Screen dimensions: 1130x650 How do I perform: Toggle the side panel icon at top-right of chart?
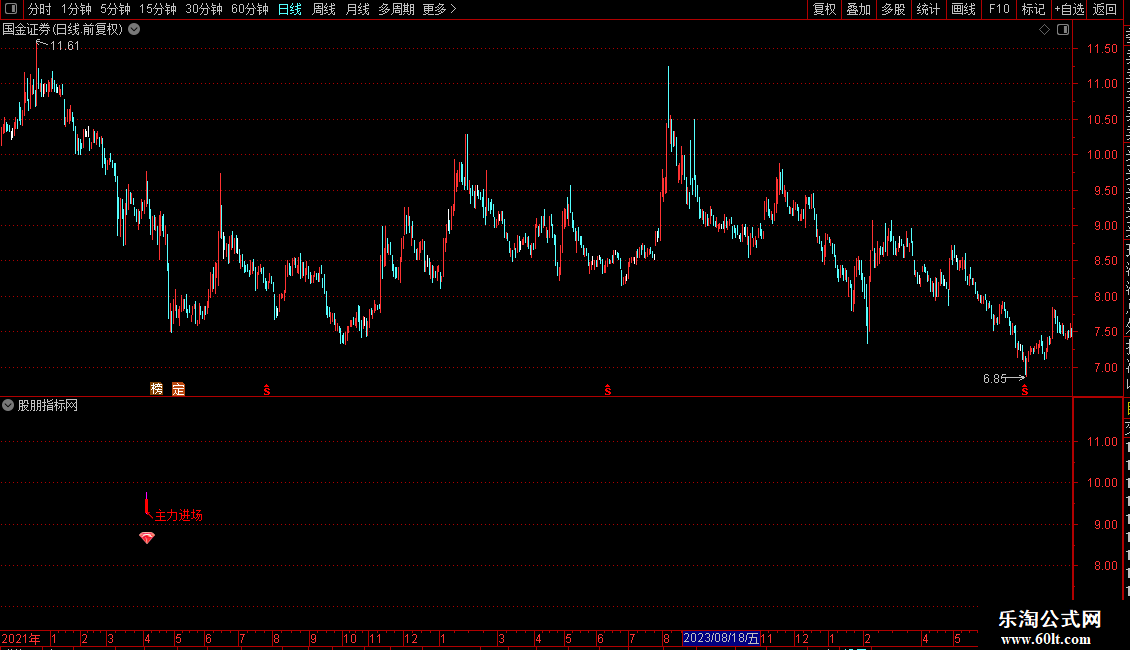[x=1063, y=30]
